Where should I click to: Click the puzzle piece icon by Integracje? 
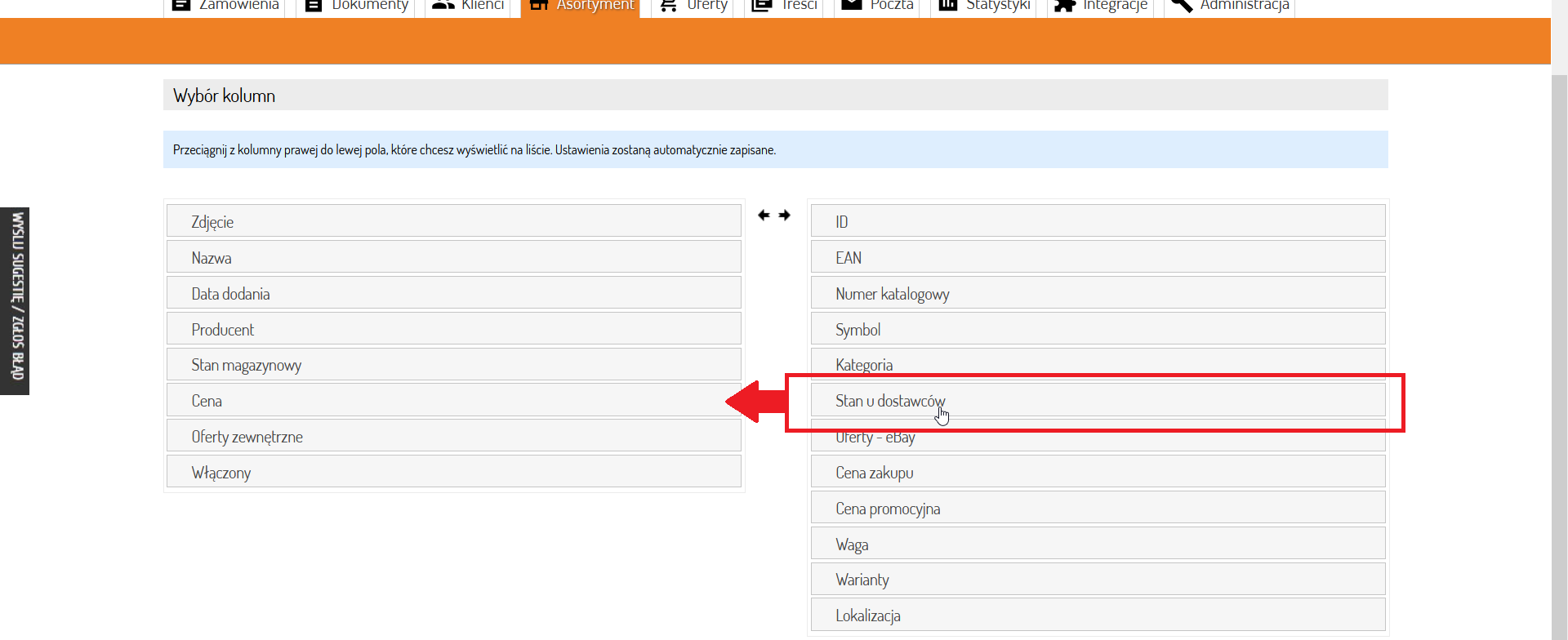tap(1064, 5)
